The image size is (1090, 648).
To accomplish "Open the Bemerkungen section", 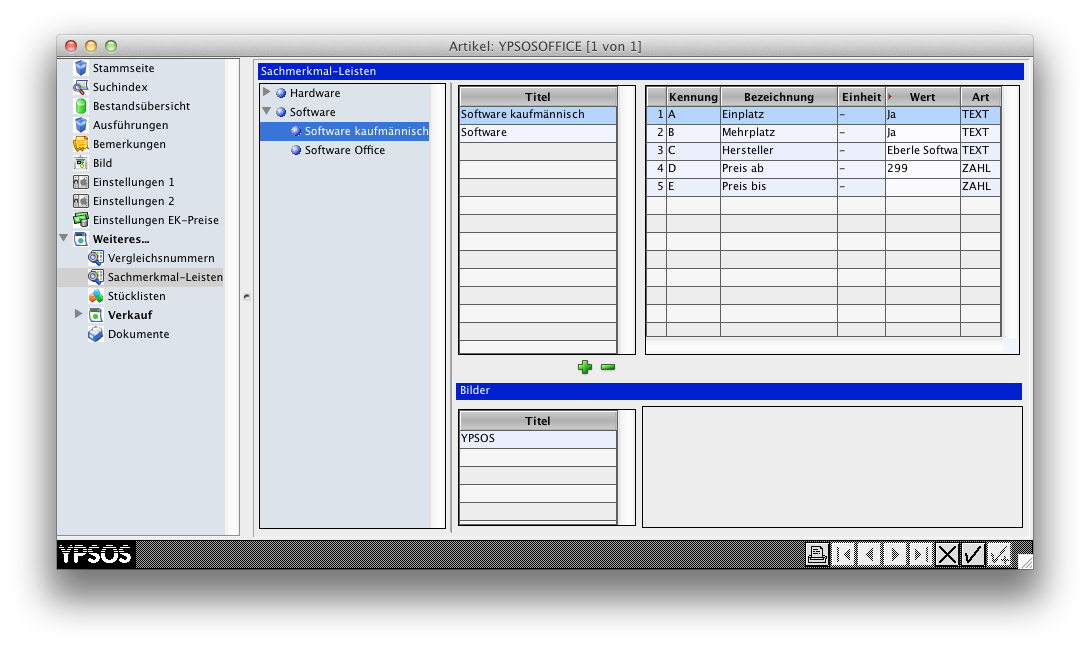I will coord(129,144).
